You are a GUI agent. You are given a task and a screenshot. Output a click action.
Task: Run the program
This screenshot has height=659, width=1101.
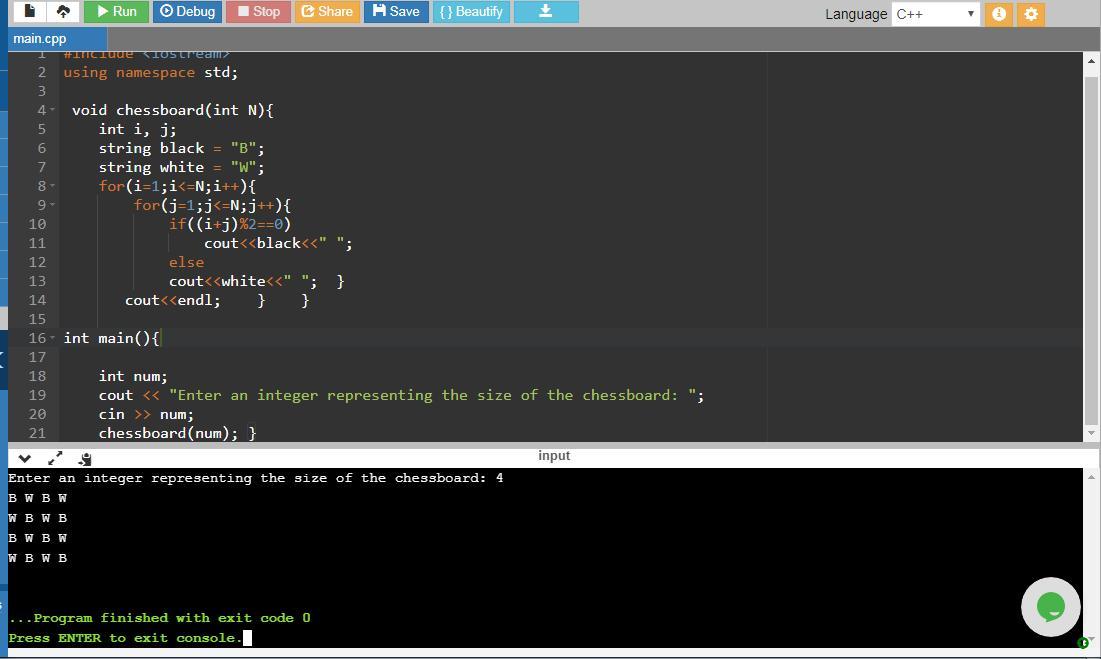116,11
